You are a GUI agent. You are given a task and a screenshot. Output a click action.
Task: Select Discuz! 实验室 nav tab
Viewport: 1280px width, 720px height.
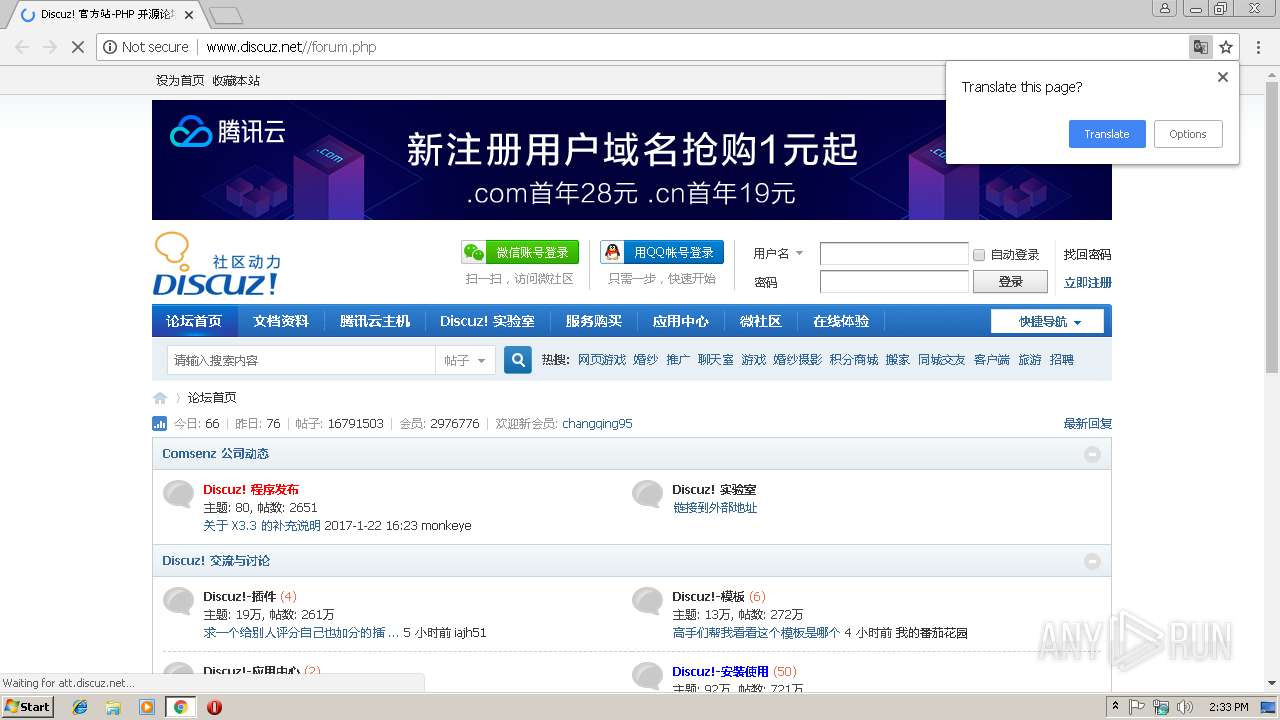point(487,321)
